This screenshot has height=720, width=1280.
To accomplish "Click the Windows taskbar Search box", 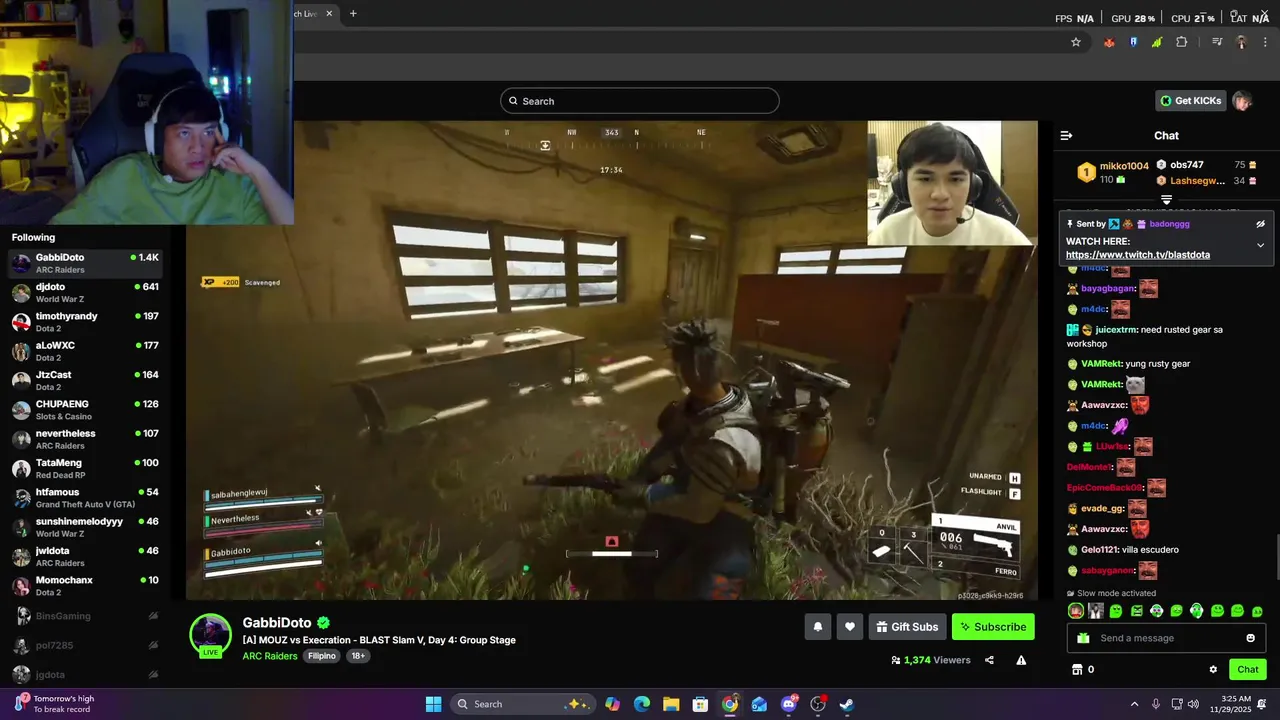I will (522, 704).
